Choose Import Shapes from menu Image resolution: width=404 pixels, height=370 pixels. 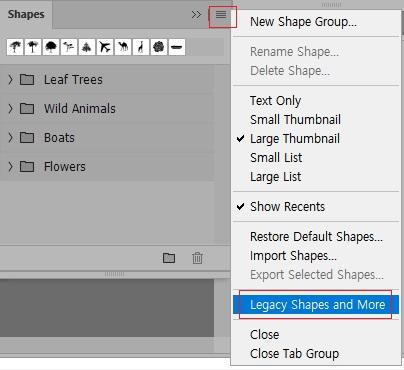point(293,256)
